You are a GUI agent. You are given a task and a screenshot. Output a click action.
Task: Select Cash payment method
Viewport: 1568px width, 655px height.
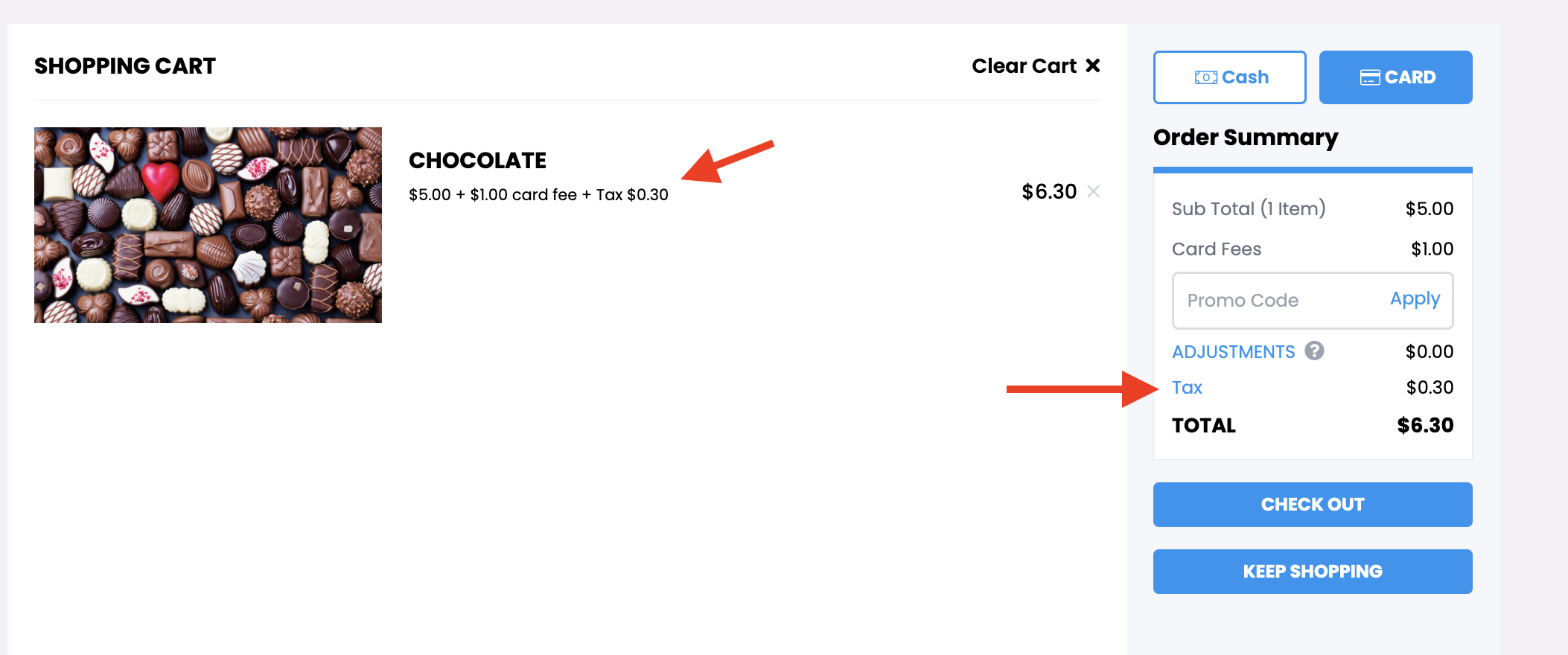1229,77
